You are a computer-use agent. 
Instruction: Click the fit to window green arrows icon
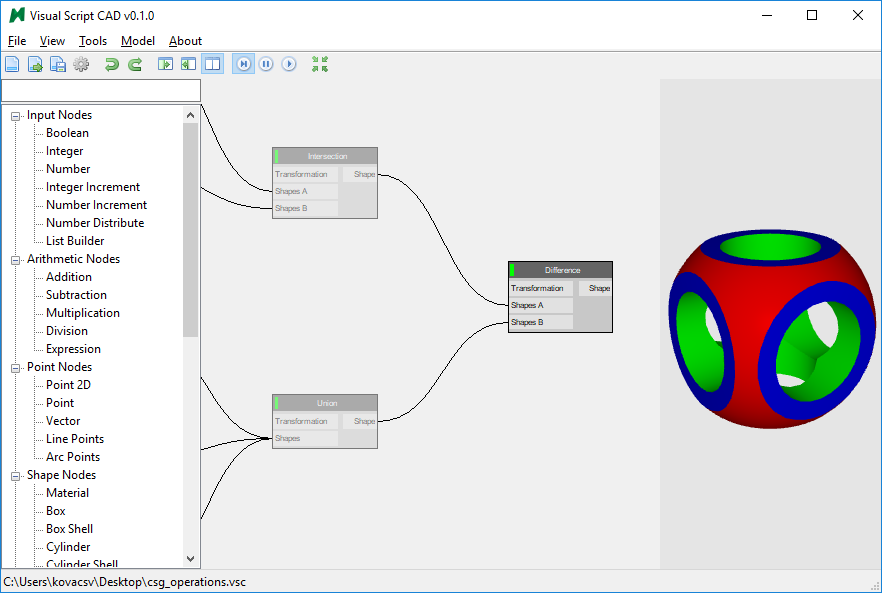coord(320,64)
